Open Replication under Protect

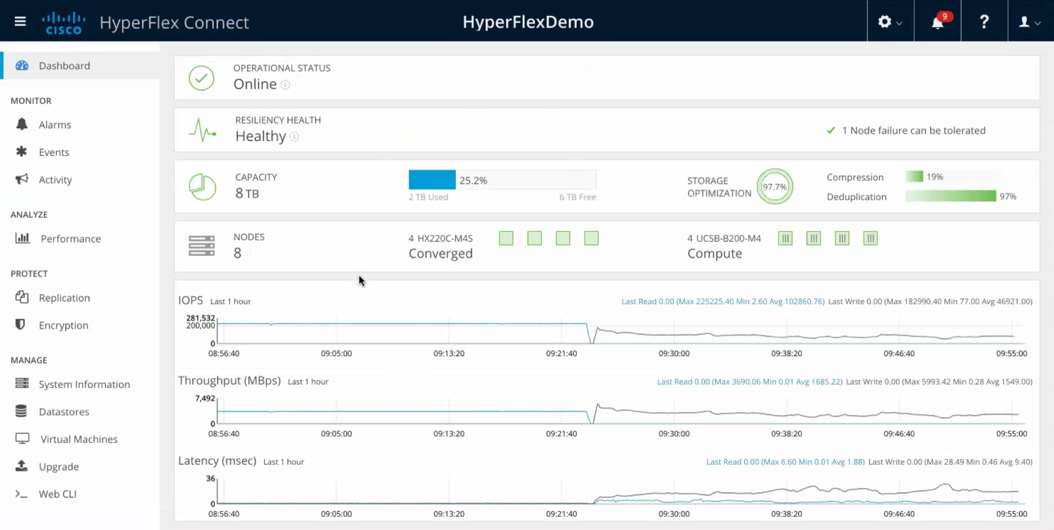tap(64, 298)
